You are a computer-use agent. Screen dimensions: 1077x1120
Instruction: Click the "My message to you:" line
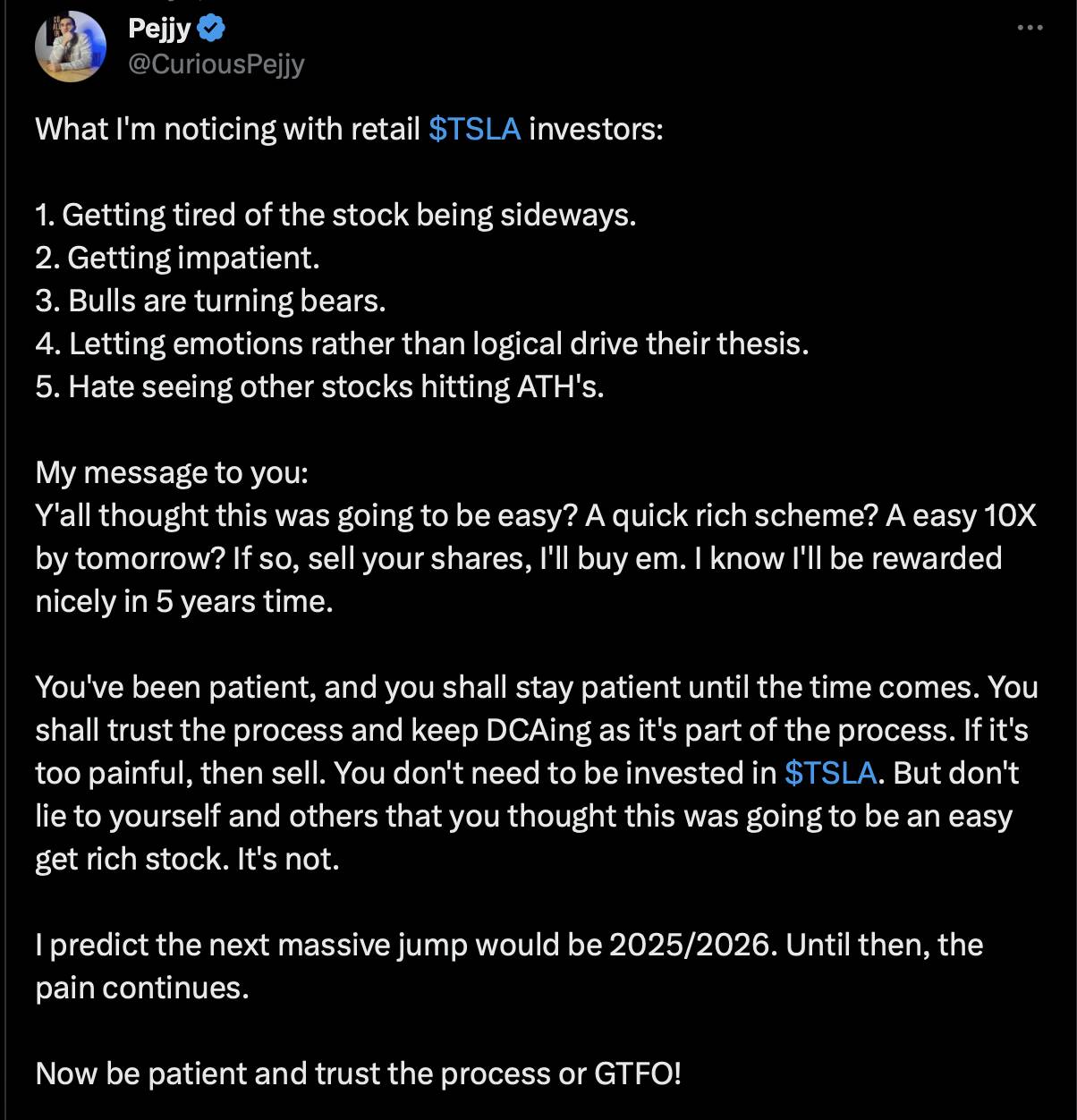(172, 472)
